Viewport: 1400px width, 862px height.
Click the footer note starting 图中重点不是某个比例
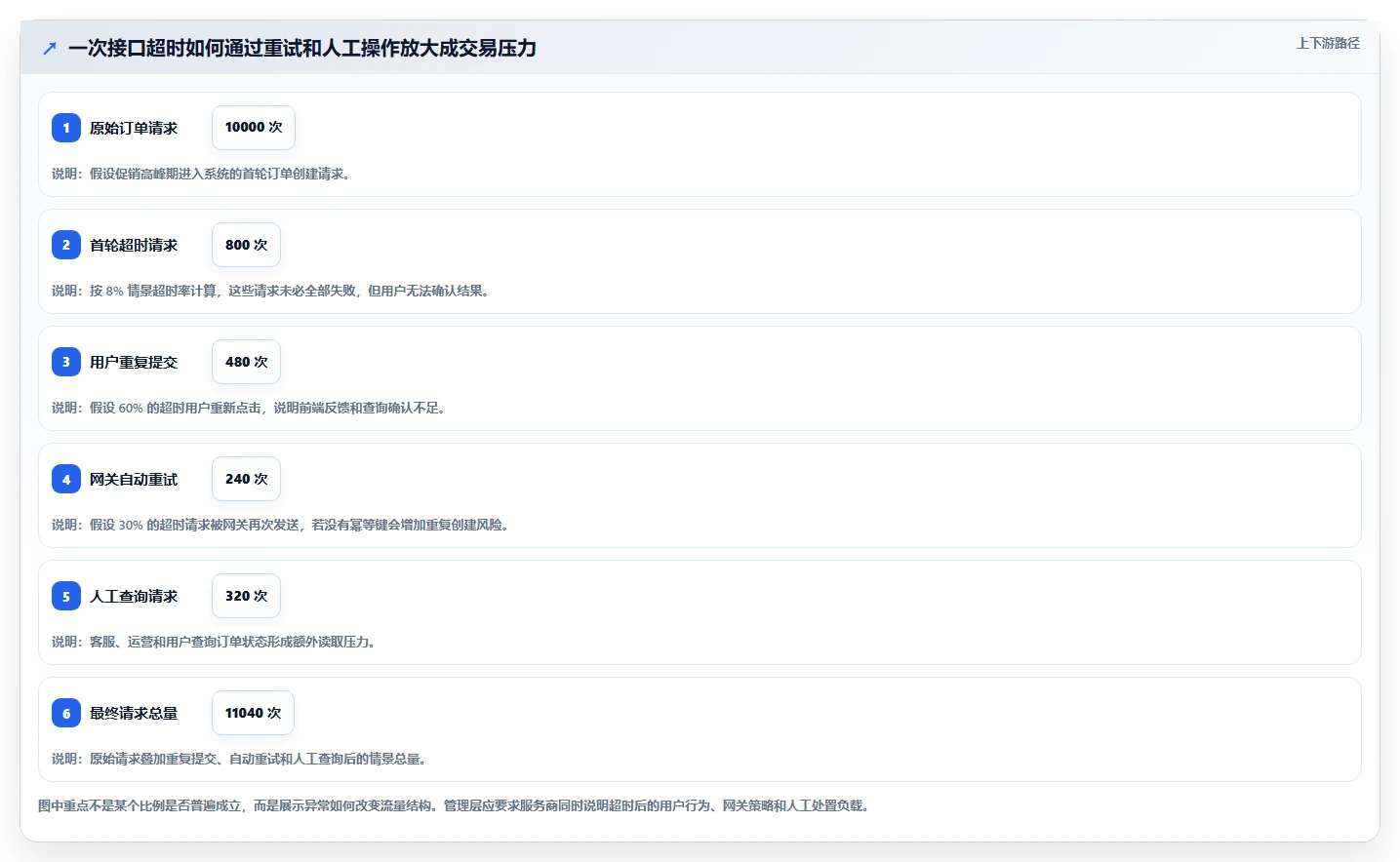click(x=454, y=805)
